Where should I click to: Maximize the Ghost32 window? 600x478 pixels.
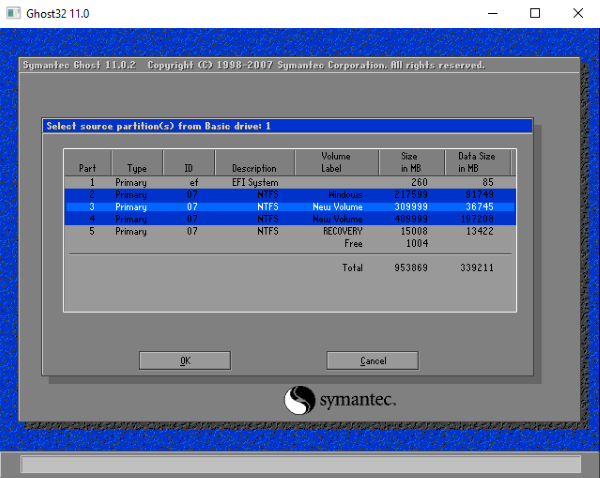(x=535, y=13)
